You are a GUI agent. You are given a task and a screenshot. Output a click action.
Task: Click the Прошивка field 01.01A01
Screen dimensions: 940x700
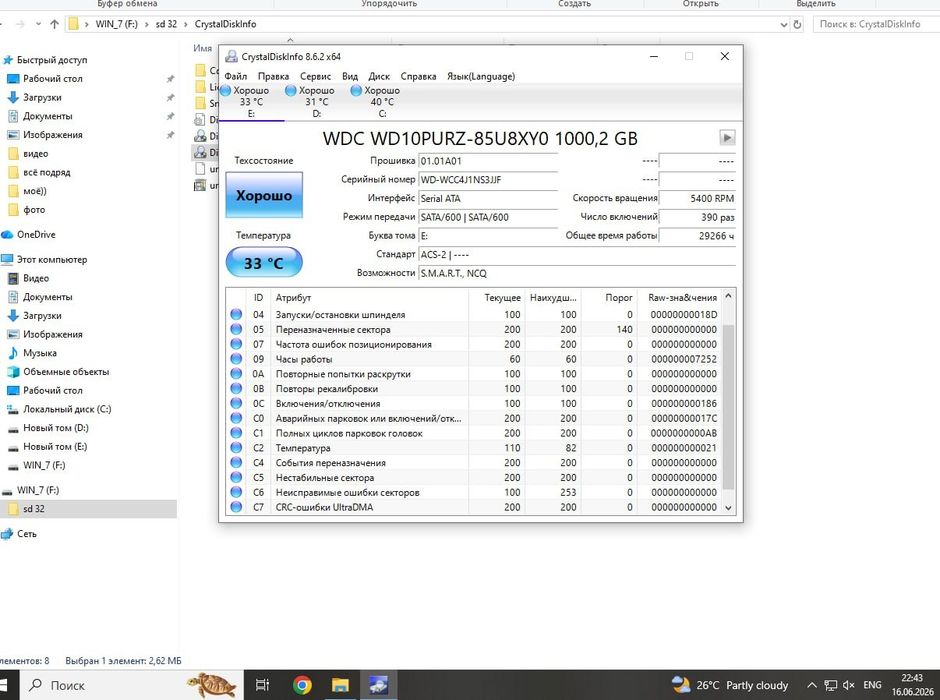pos(488,161)
